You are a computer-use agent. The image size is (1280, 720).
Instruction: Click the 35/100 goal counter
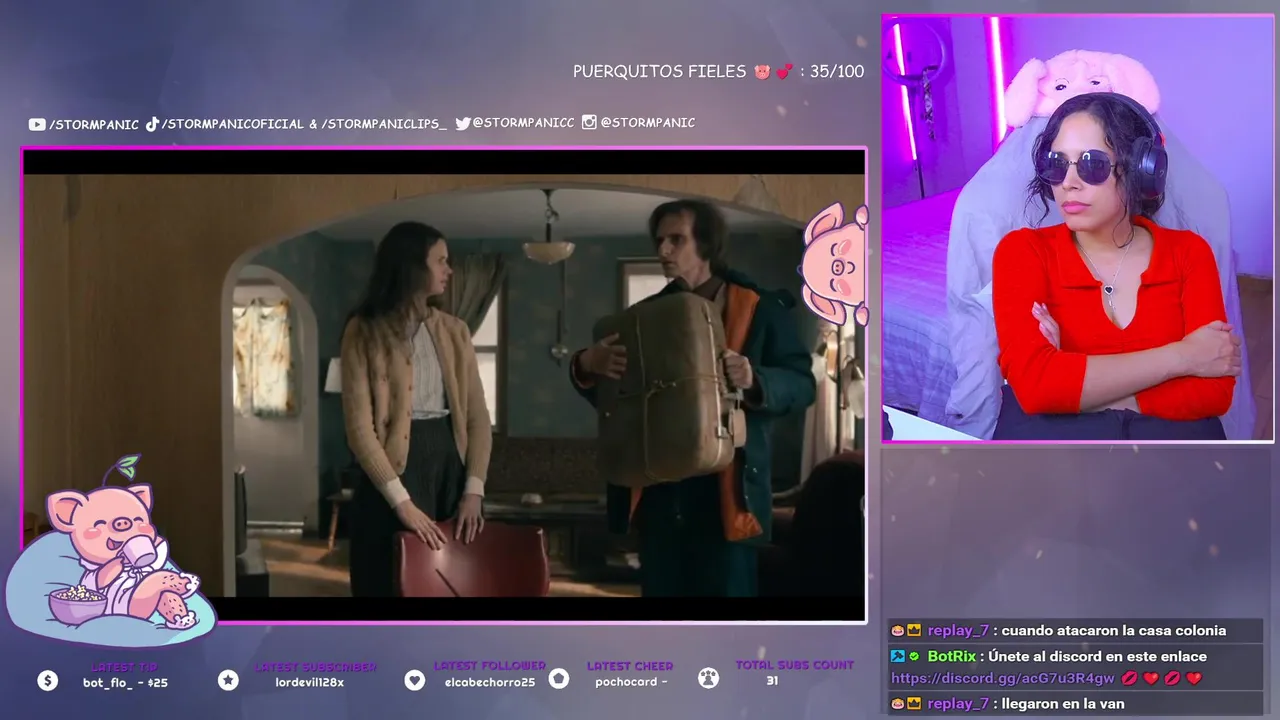point(837,72)
